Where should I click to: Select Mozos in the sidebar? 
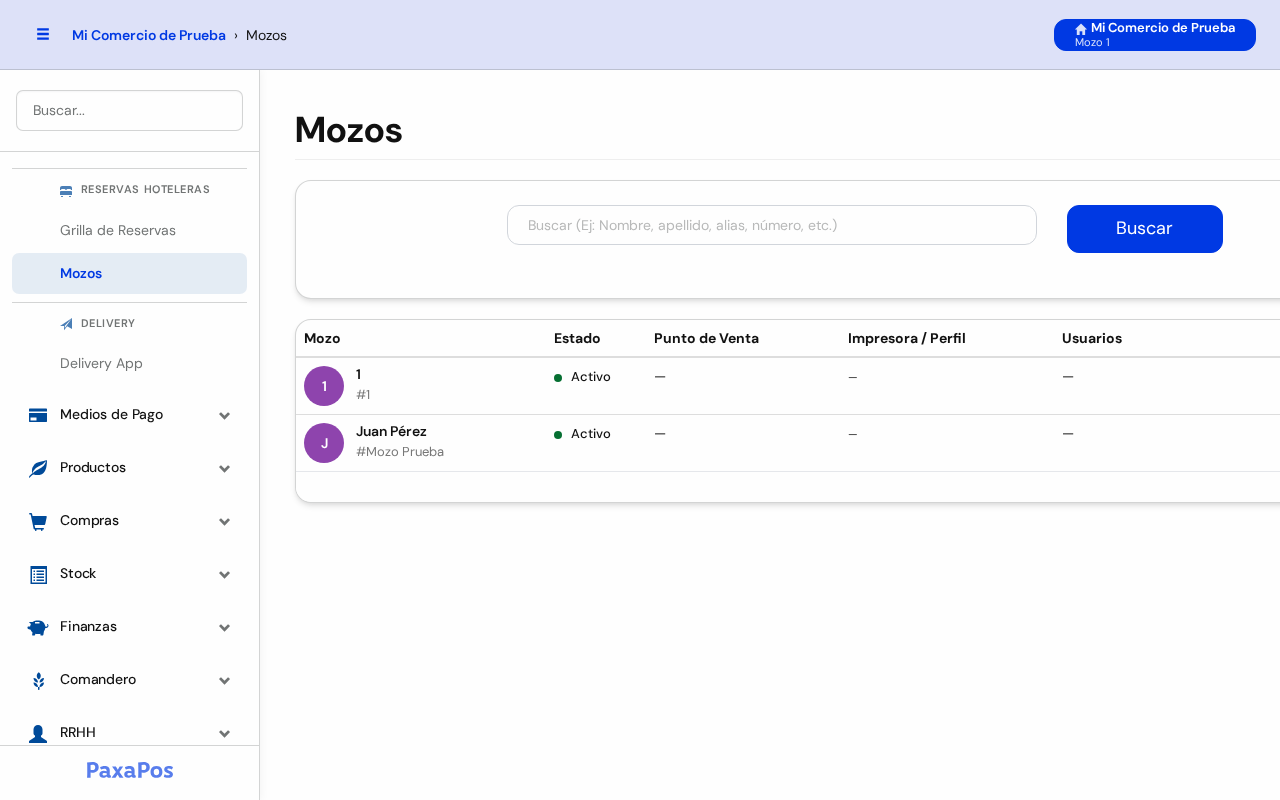tap(129, 273)
